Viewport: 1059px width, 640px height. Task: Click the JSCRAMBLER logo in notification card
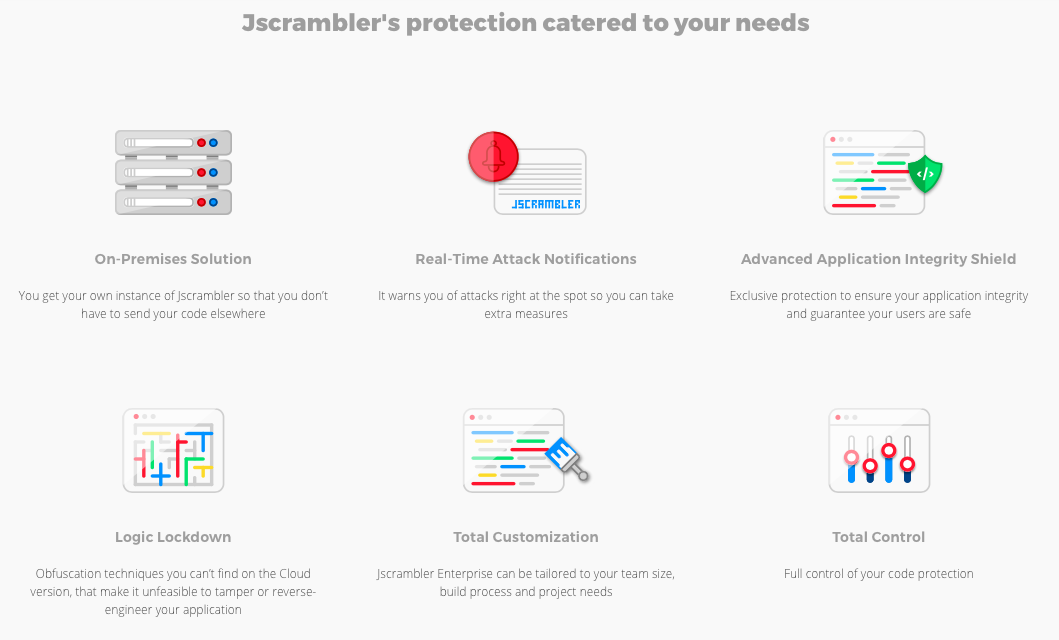[x=546, y=204]
